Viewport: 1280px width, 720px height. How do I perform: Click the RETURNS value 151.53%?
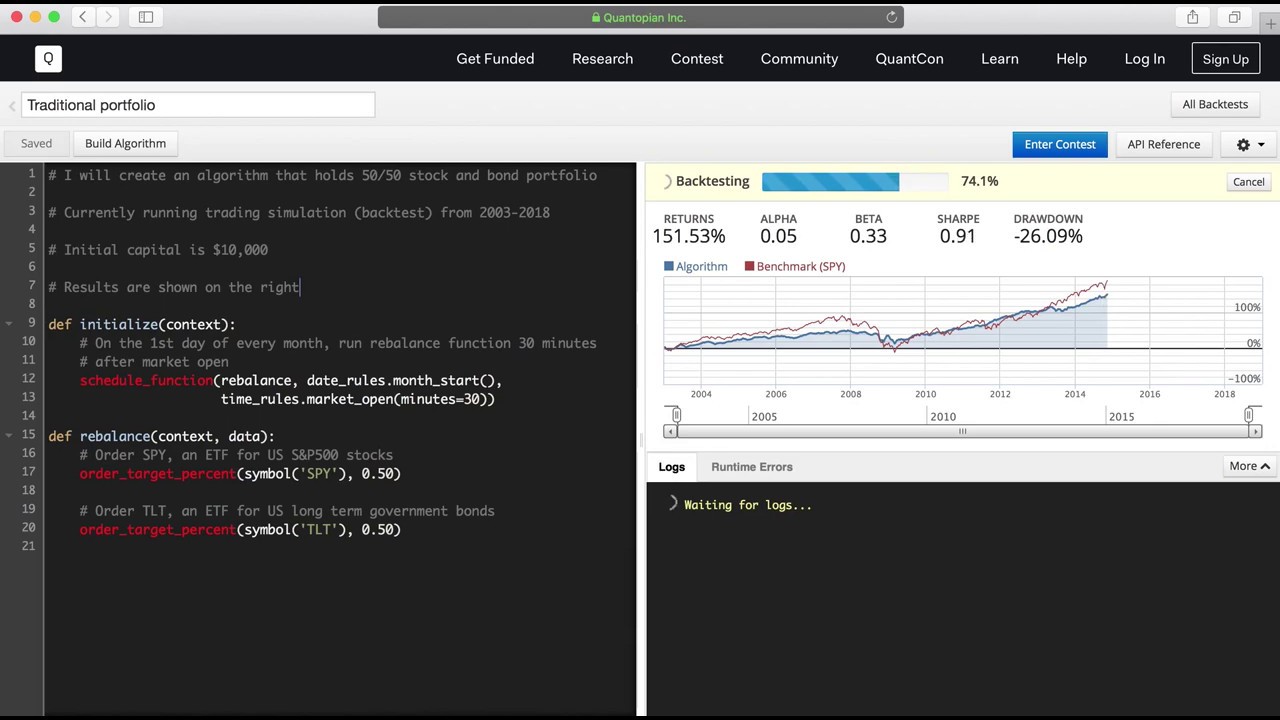689,236
